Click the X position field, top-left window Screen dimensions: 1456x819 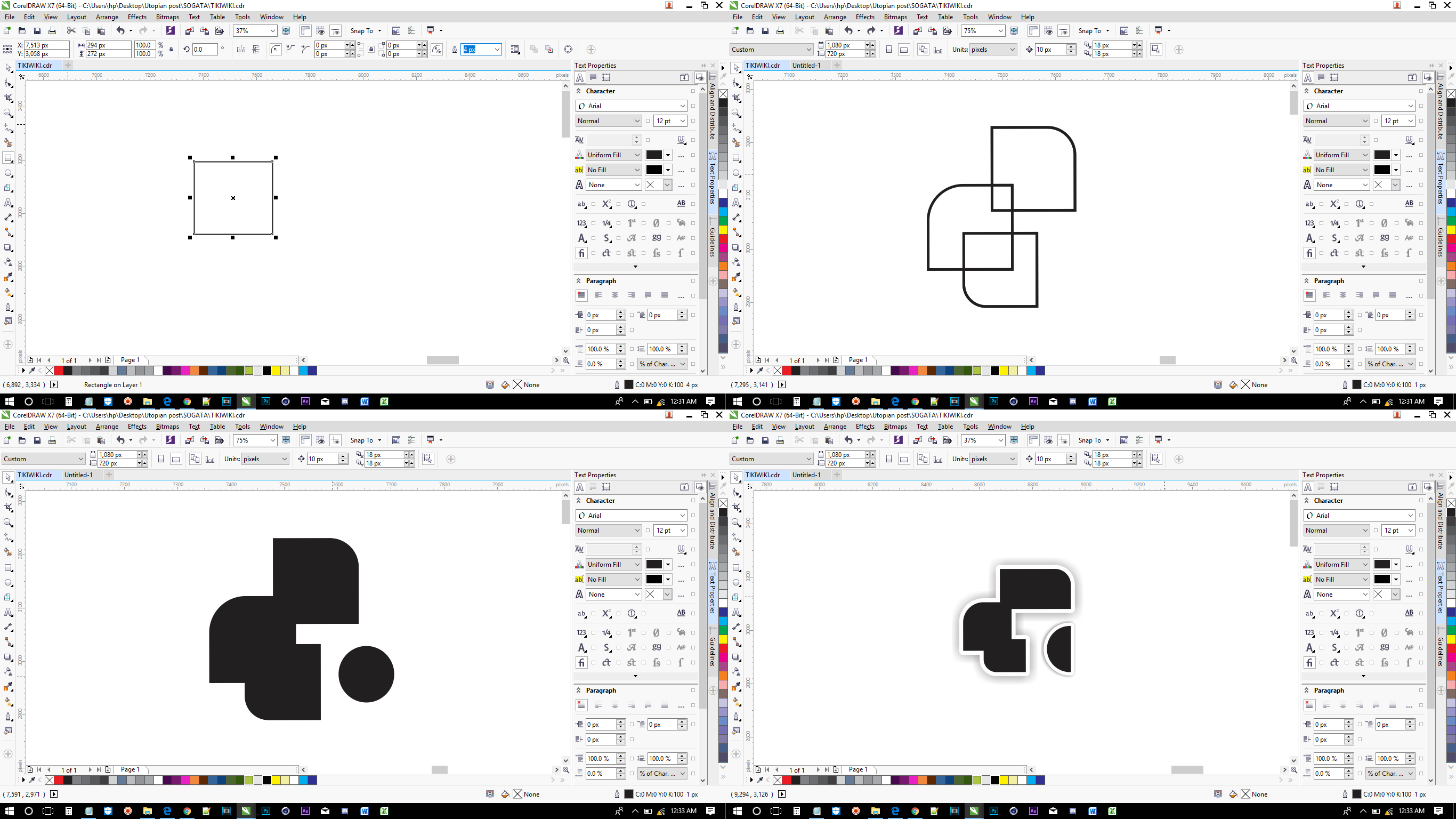[46, 45]
